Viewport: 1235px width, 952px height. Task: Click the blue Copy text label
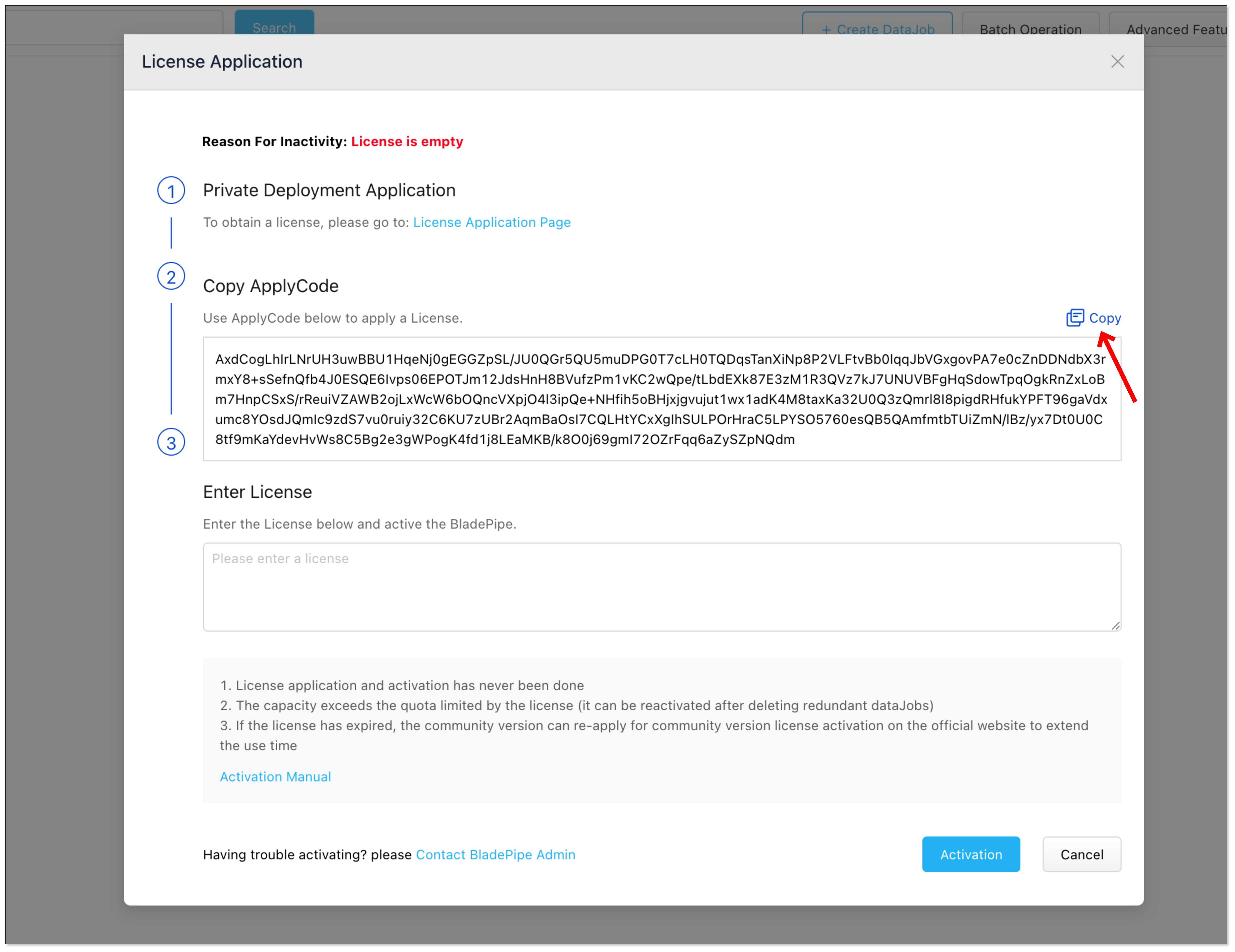[x=1104, y=318]
